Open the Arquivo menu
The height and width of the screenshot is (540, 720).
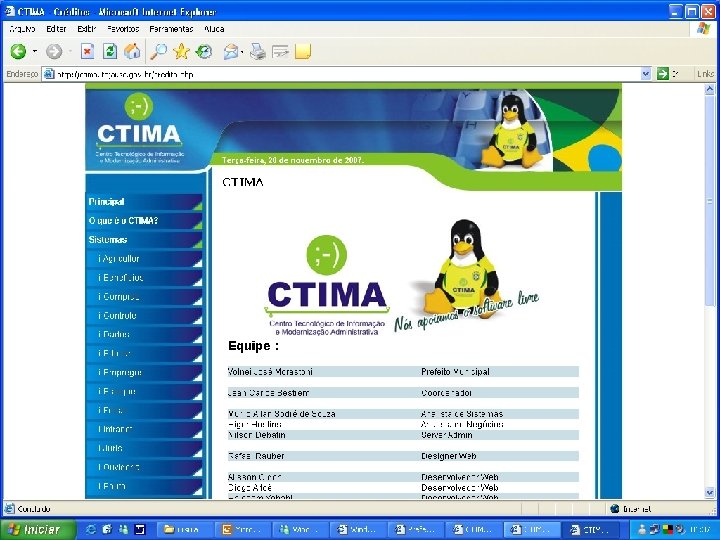tap(22, 29)
